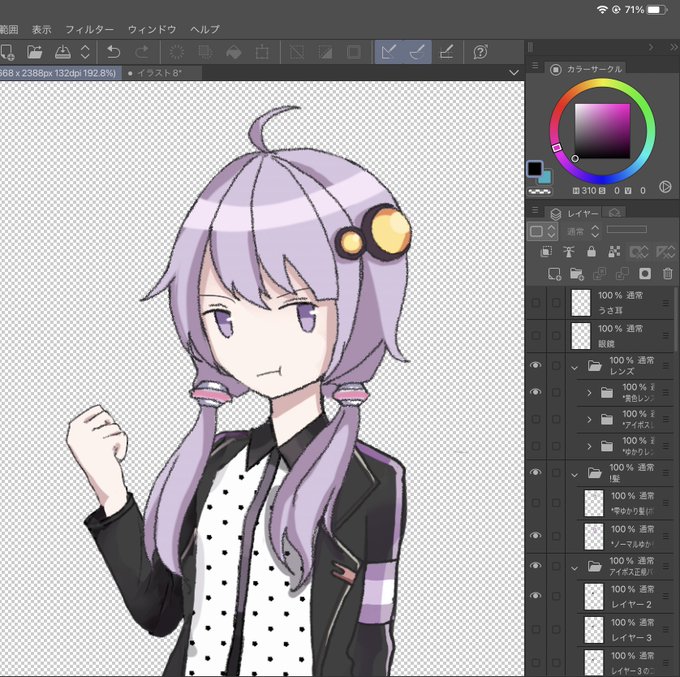This screenshot has width=680, height=677.
Task: Open the ヘルプ menu
Action: point(205,29)
